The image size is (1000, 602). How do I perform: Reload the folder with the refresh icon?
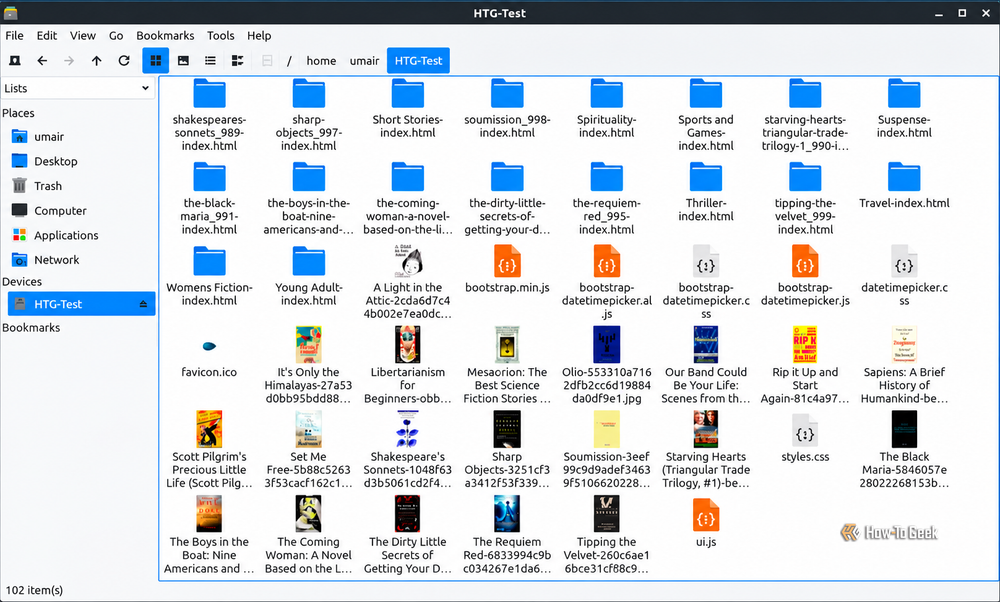coord(124,61)
